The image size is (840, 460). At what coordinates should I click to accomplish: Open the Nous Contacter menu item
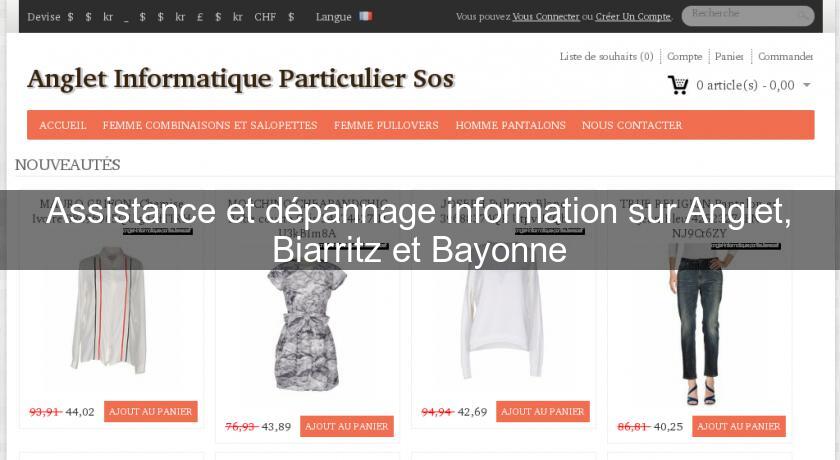tap(632, 125)
